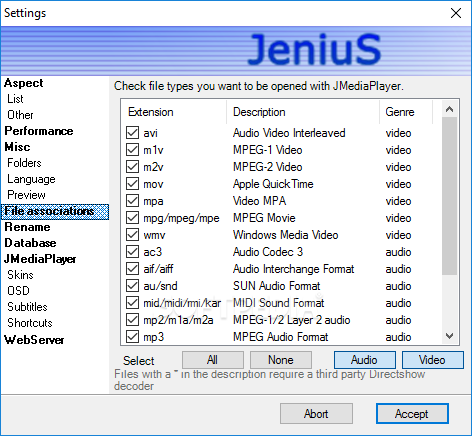The width and height of the screenshot is (472, 436).
Task: Open the Rename settings category
Action: 27,227
